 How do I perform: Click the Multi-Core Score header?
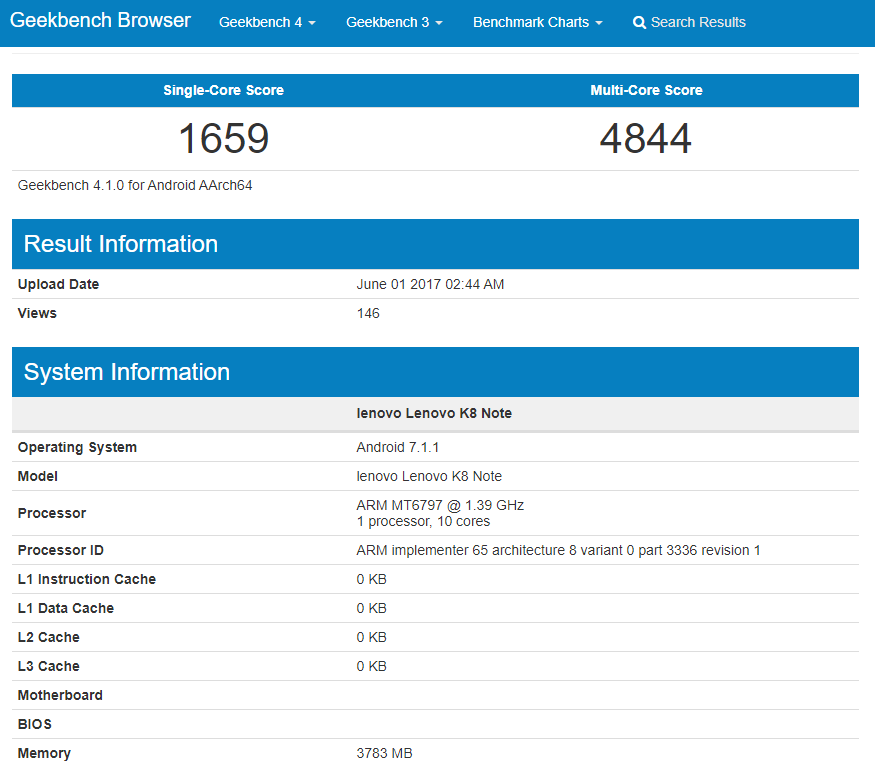646,90
